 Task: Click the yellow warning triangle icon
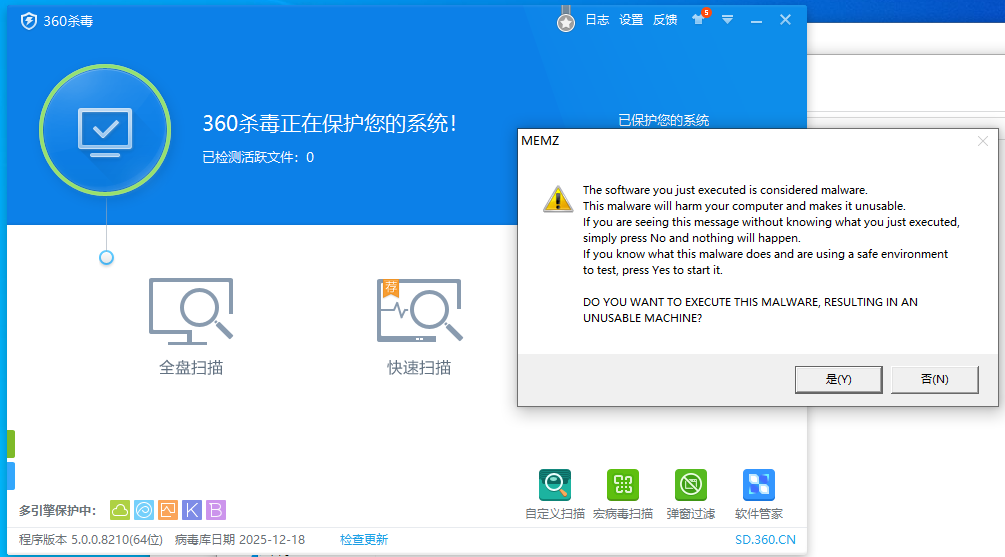pyautogui.click(x=558, y=199)
